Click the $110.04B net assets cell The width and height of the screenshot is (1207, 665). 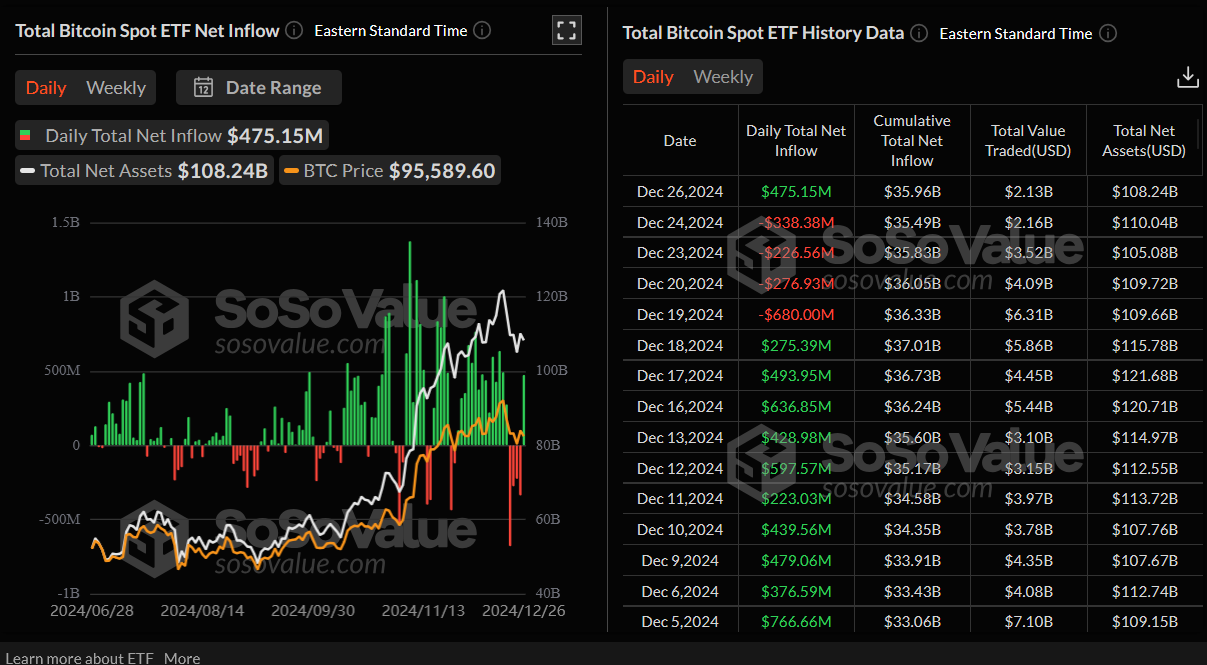tap(1145, 223)
